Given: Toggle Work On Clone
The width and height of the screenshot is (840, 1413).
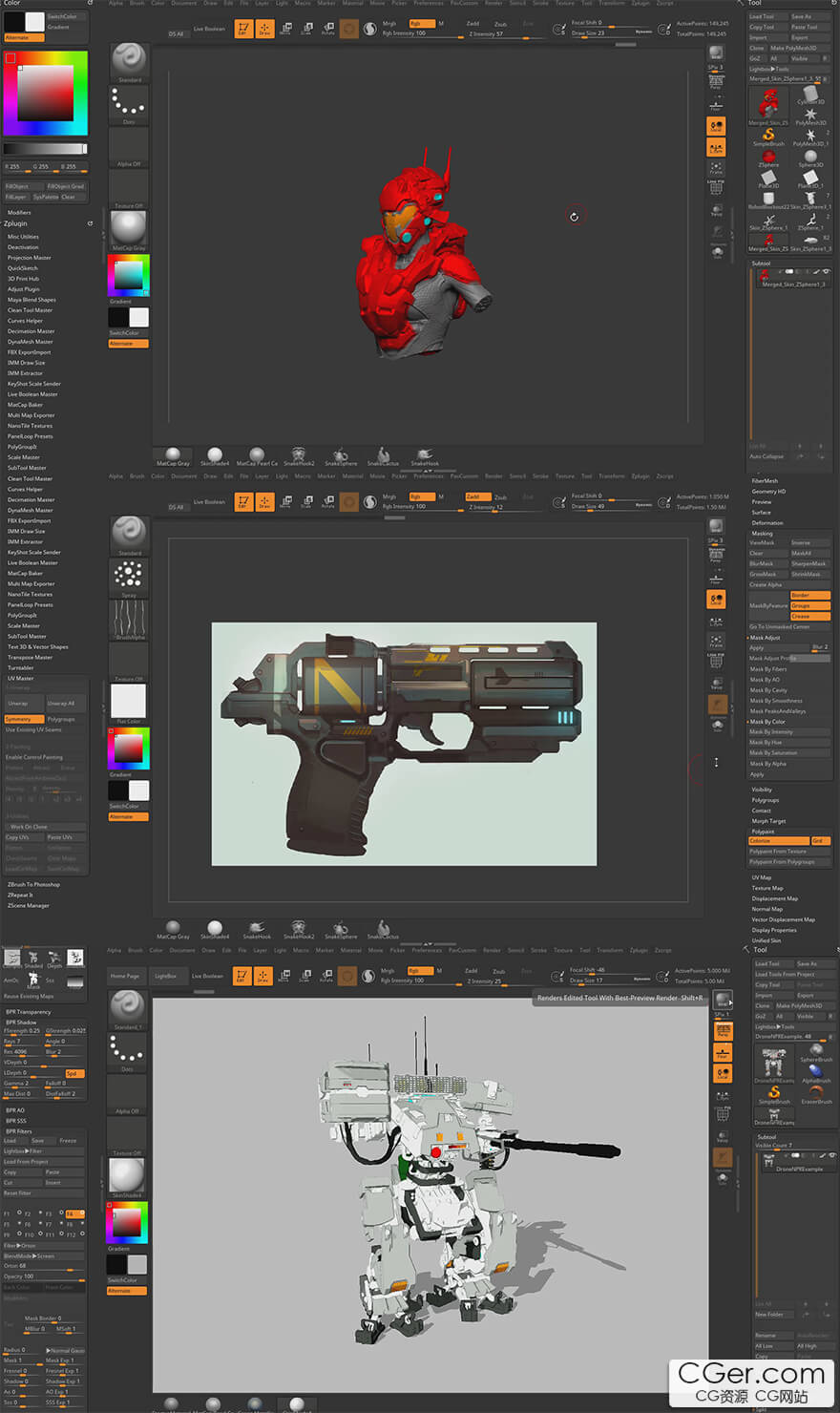Looking at the screenshot, I should (x=44, y=827).
